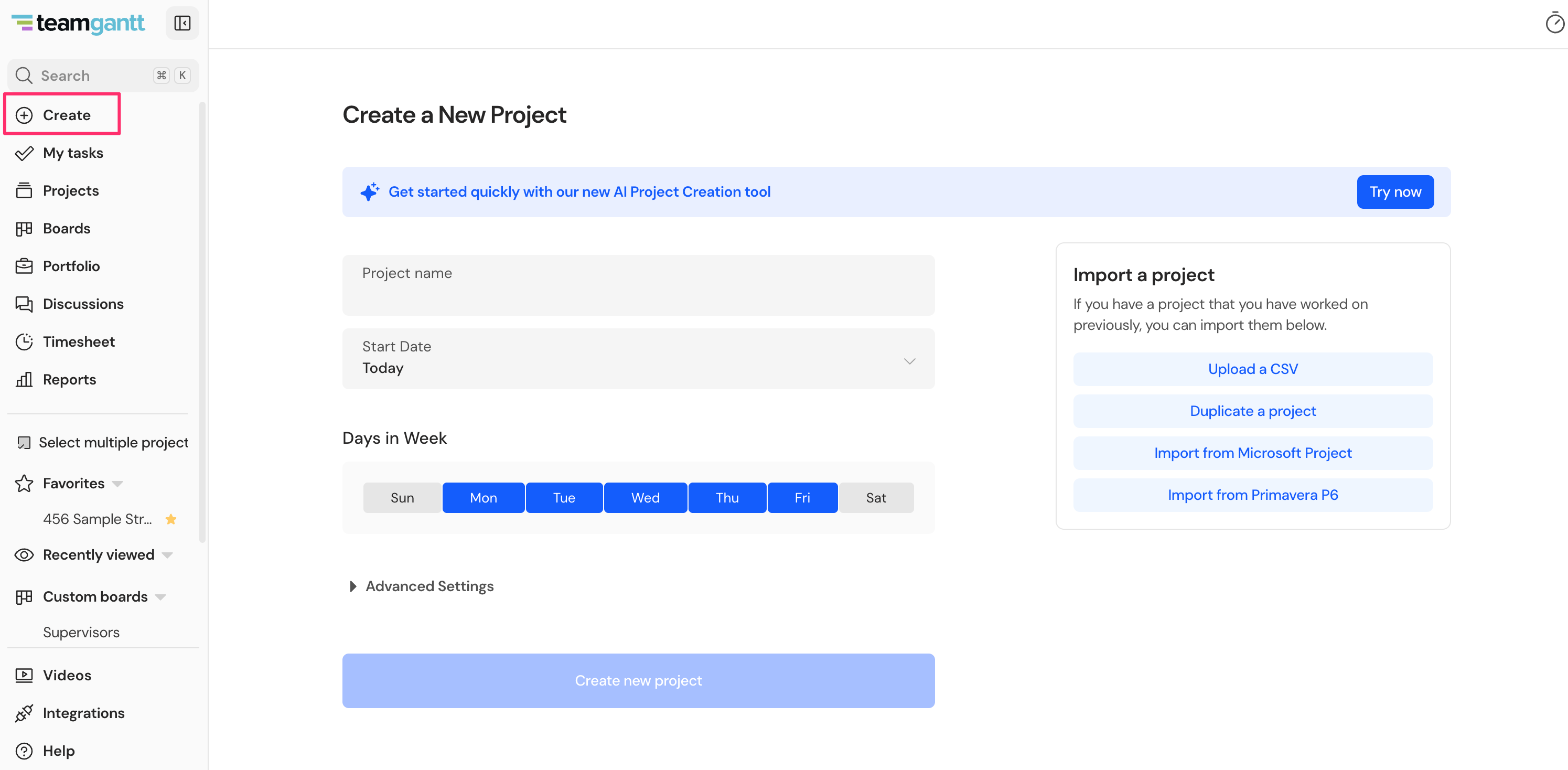This screenshot has width=1568, height=770.
Task: Click the AI sparkle icon in banner
Action: pyautogui.click(x=370, y=191)
